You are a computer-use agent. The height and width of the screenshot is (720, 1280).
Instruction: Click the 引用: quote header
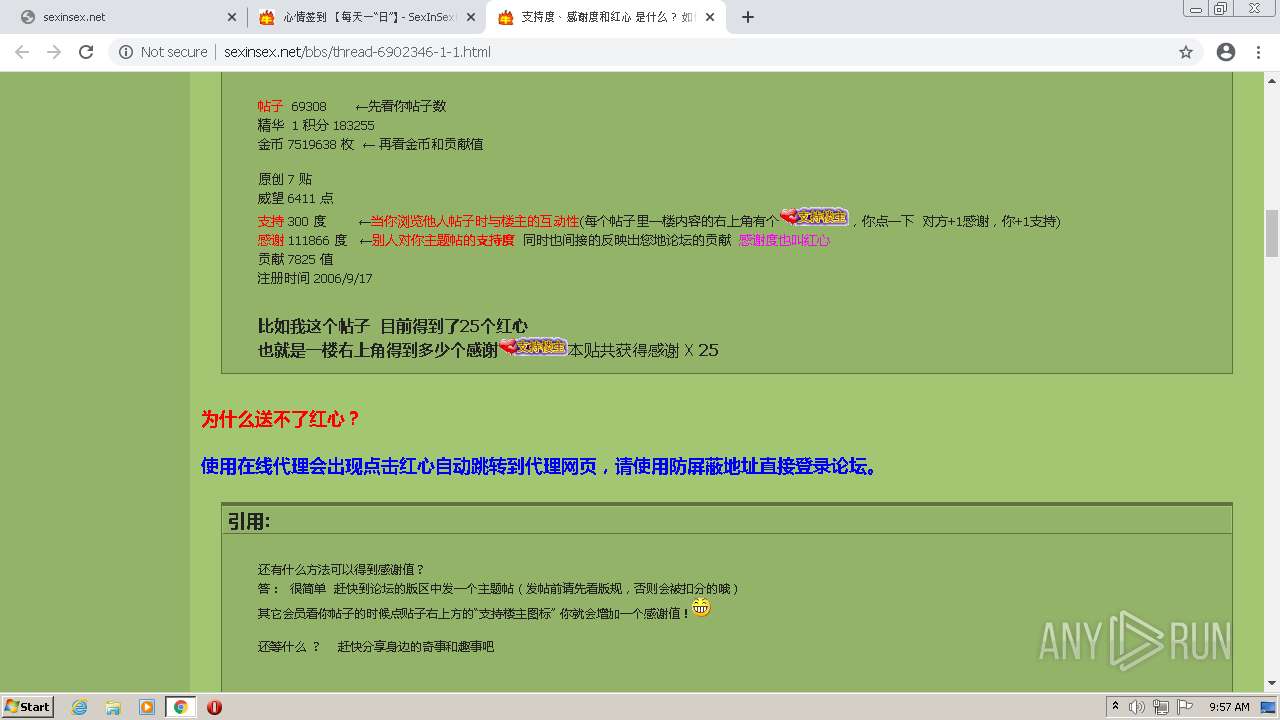[x=249, y=521]
